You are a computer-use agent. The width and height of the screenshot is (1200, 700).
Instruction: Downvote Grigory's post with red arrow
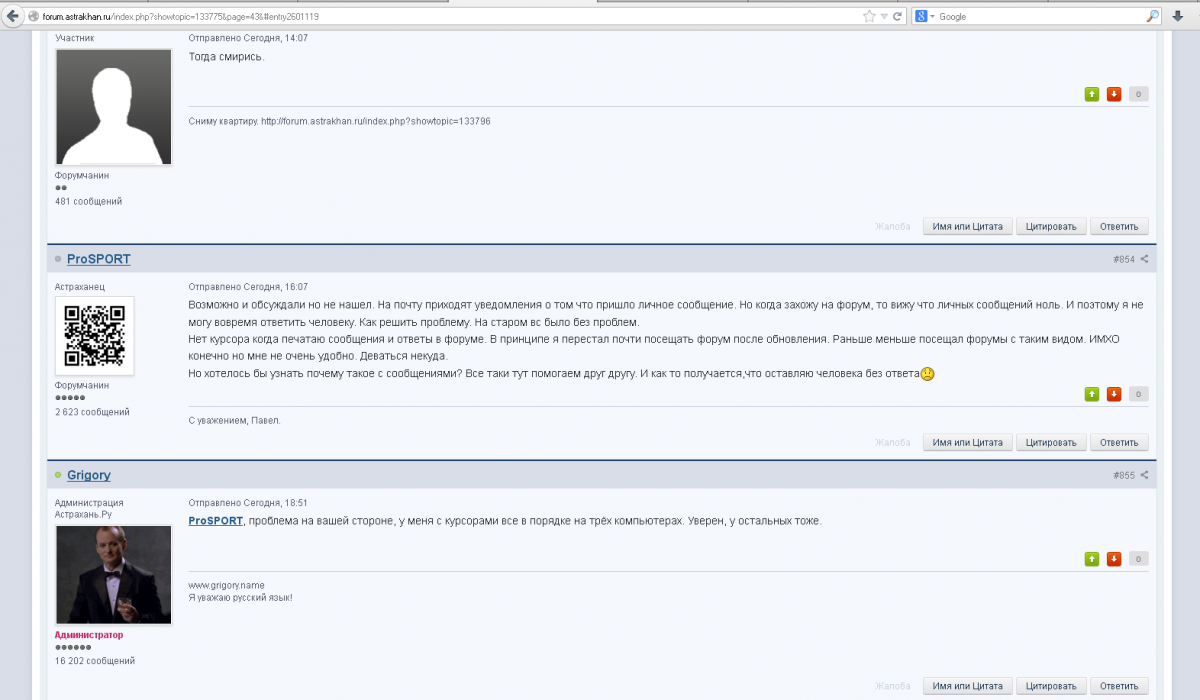[x=1114, y=558]
